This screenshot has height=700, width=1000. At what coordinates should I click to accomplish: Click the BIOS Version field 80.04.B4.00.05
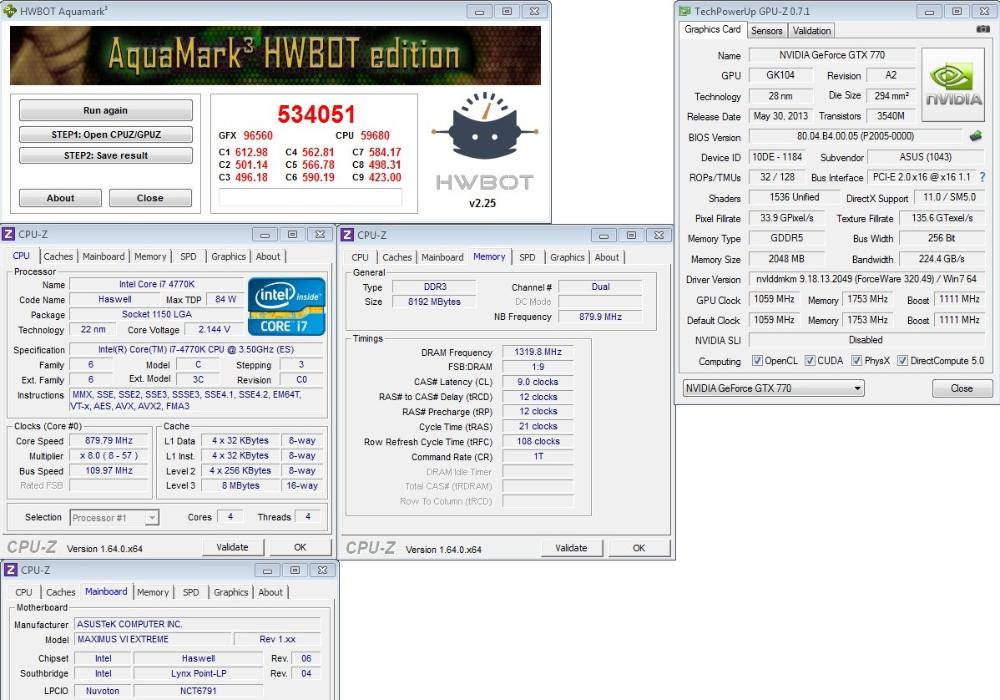855,136
